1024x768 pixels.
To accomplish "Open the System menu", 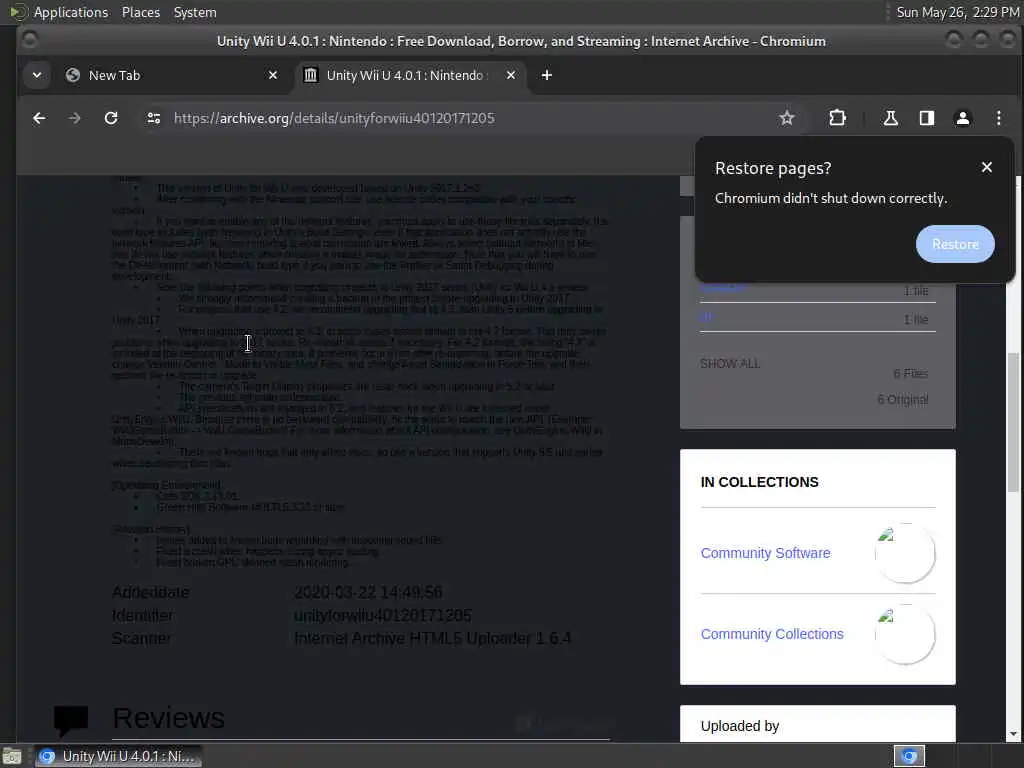I will click(x=195, y=12).
